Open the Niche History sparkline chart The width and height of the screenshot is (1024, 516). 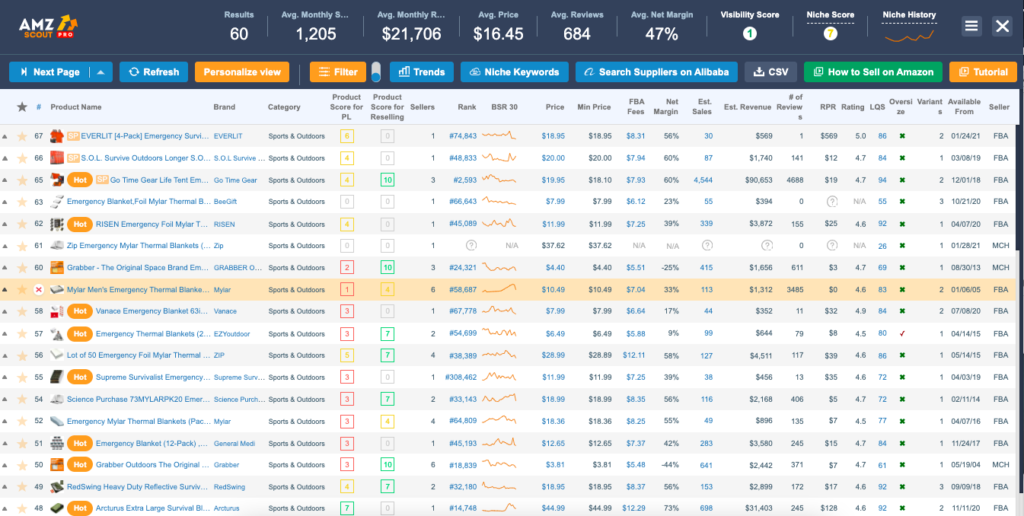coord(908,36)
